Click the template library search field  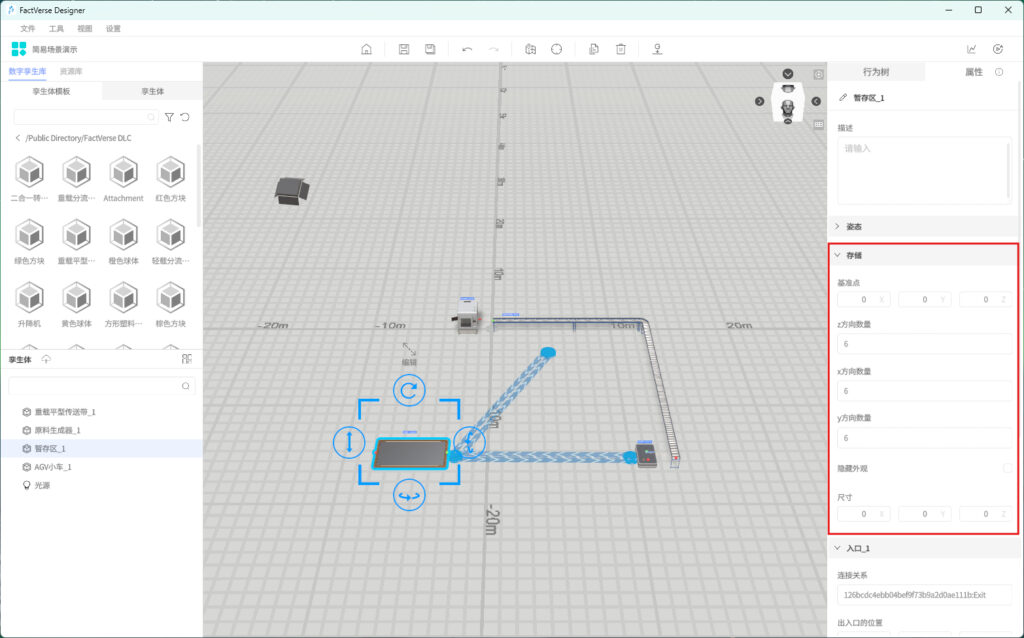click(86, 117)
